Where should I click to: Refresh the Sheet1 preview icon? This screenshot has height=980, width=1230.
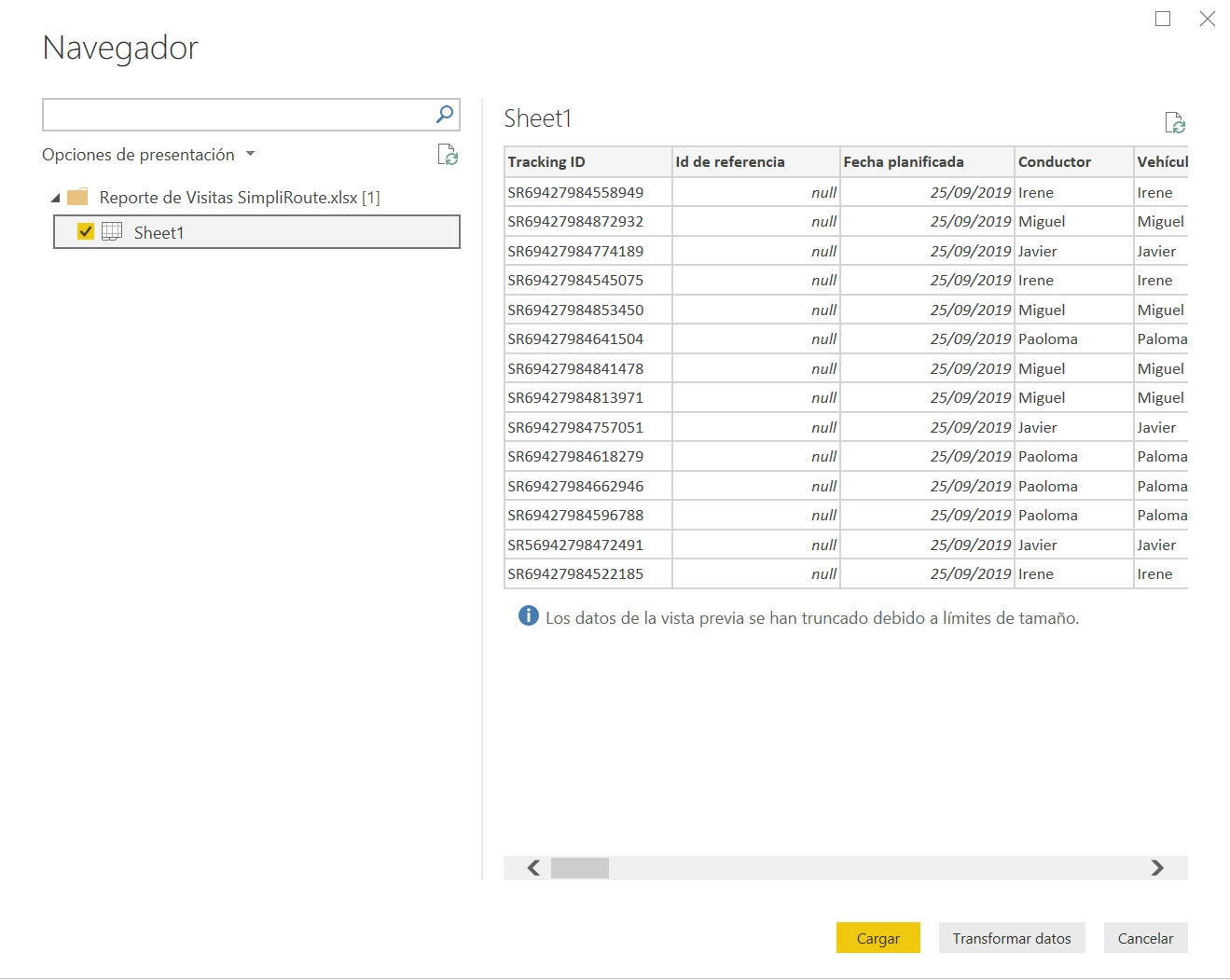1174,122
